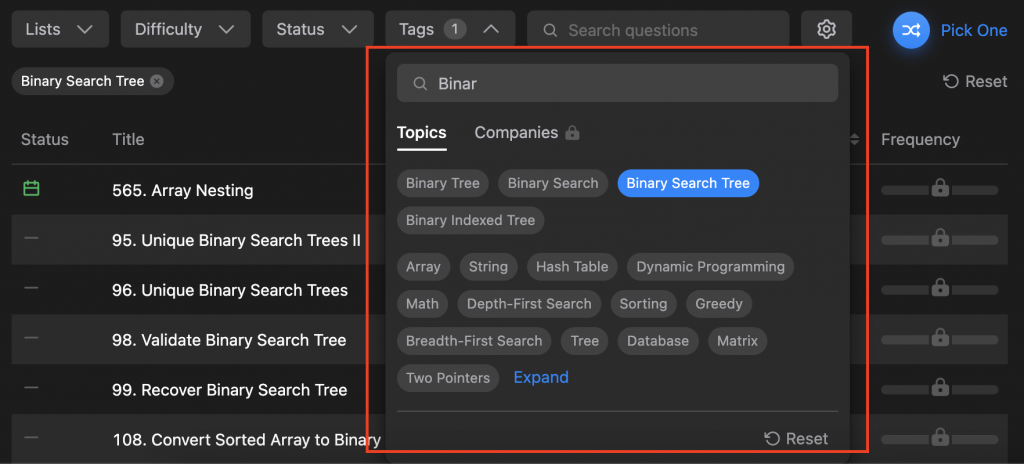Toggle the Binary Tree topic tag
Viewport: 1024px width, 464px height.
click(443, 183)
